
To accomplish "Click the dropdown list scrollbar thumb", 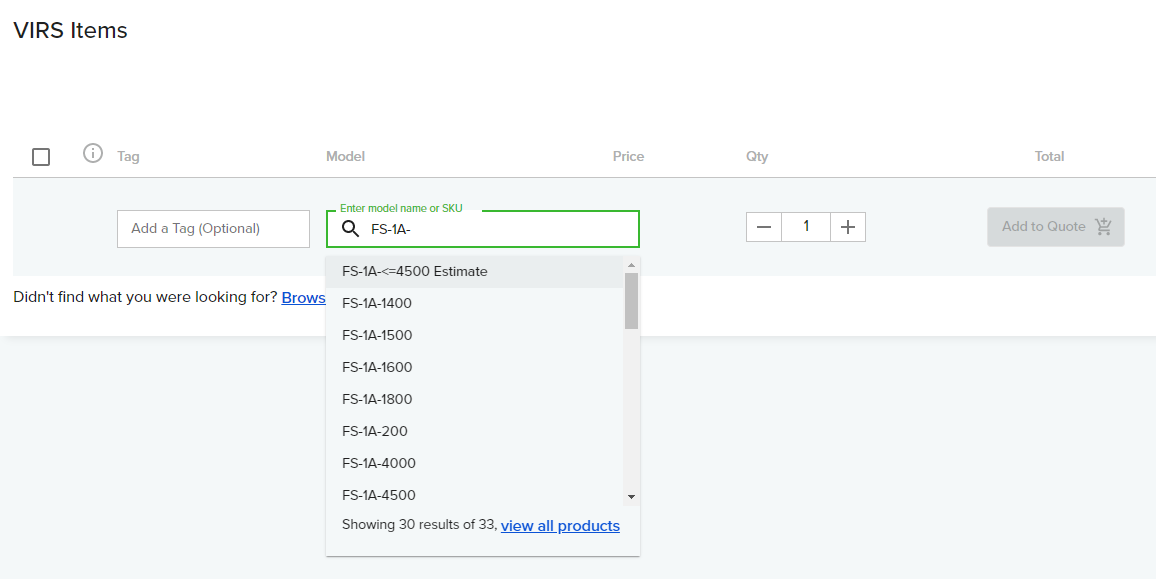I will coord(631,300).
